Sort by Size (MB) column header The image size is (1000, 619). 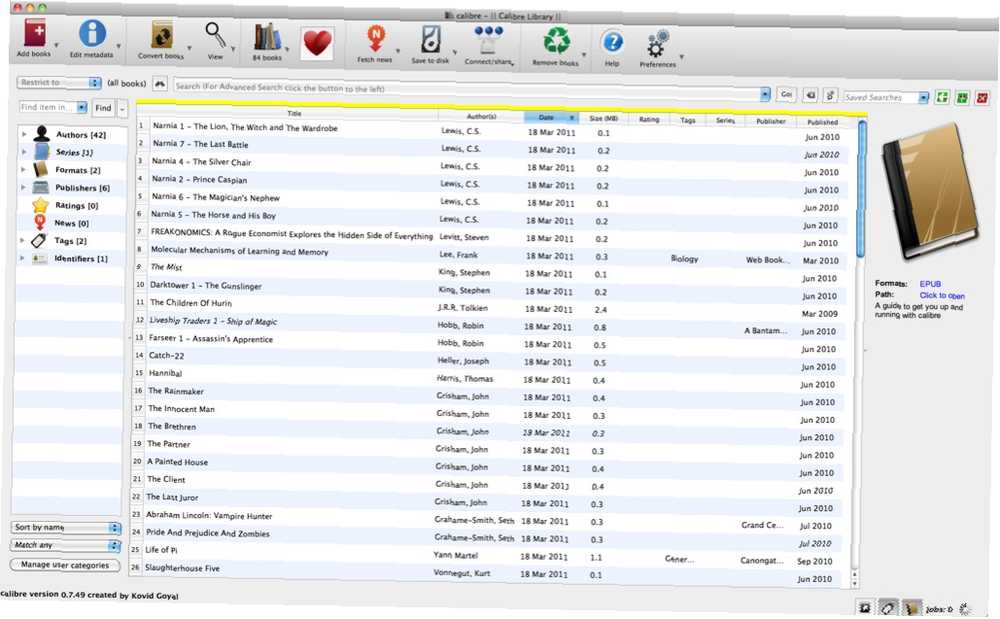click(x=603, y=119)
